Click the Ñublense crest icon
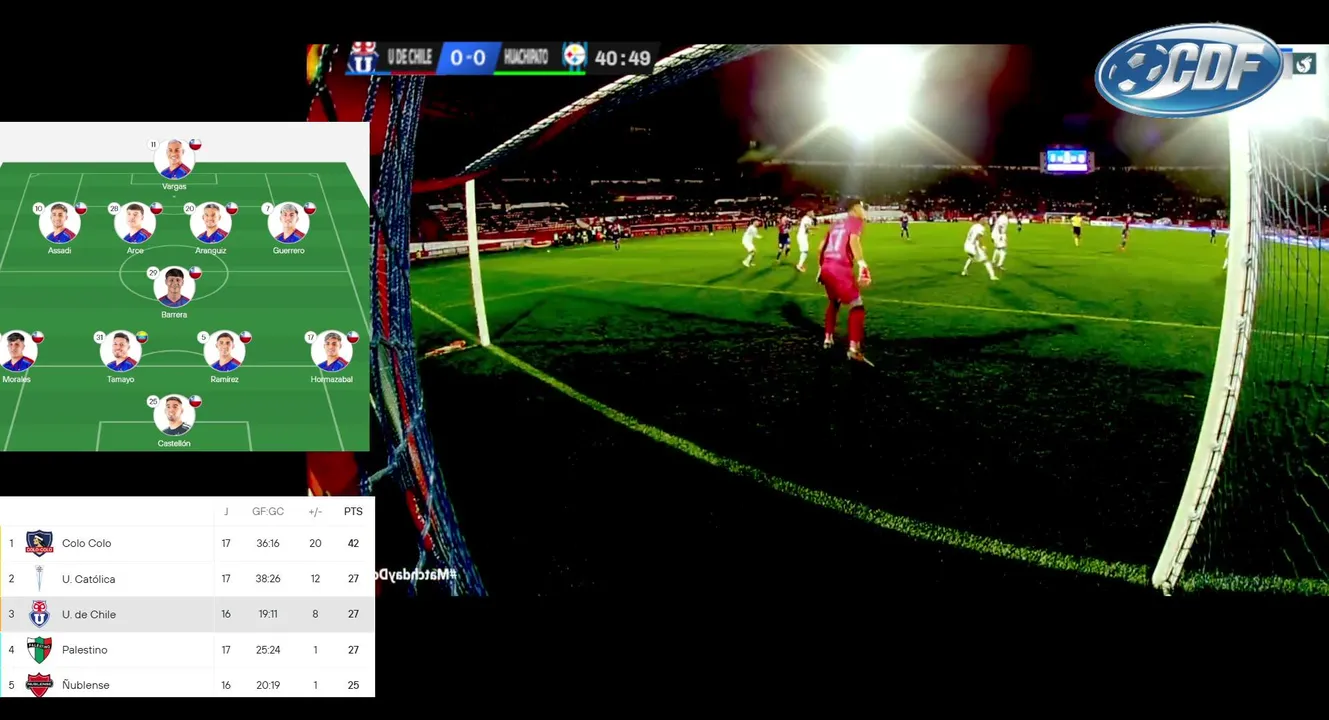This screenshot has height=720, width=1329. pyautogui.click(x=39, y=685)
